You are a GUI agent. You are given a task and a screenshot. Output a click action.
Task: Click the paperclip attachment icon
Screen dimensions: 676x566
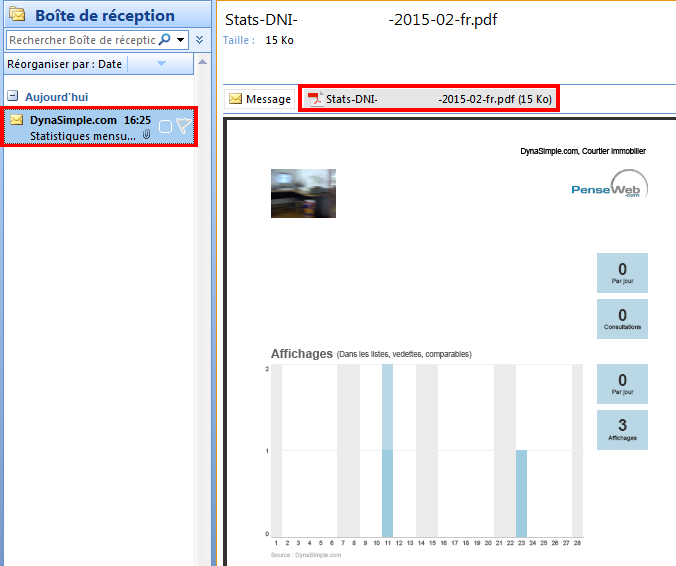[146, 134]
